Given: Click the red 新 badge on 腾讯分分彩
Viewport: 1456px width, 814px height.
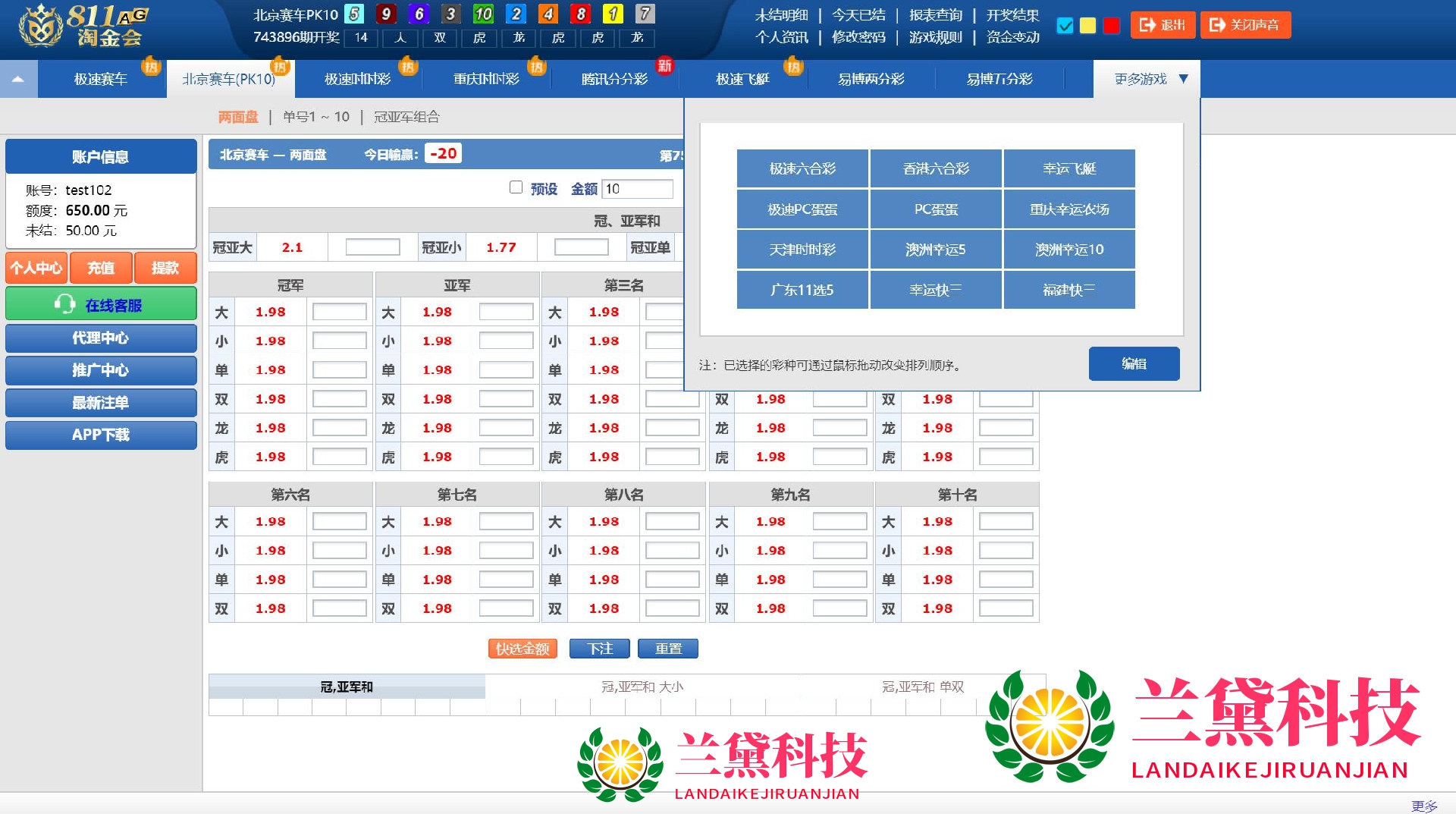Looking at the screenshot, I should [x=664, y=66].
